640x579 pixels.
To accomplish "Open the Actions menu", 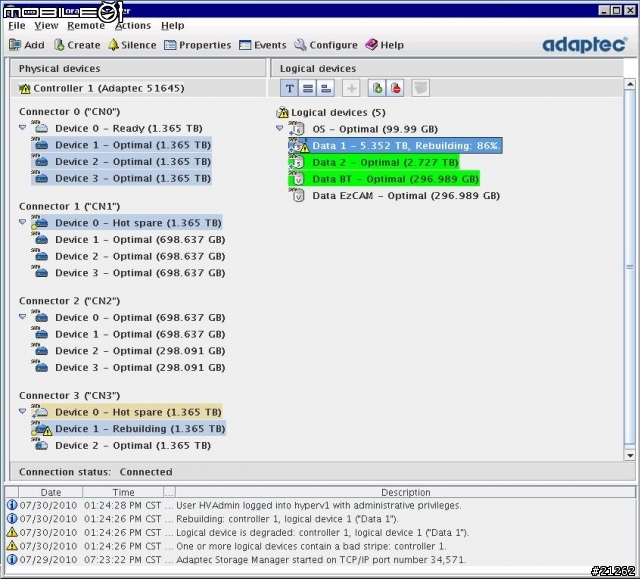I will click(x=133, y=25).
